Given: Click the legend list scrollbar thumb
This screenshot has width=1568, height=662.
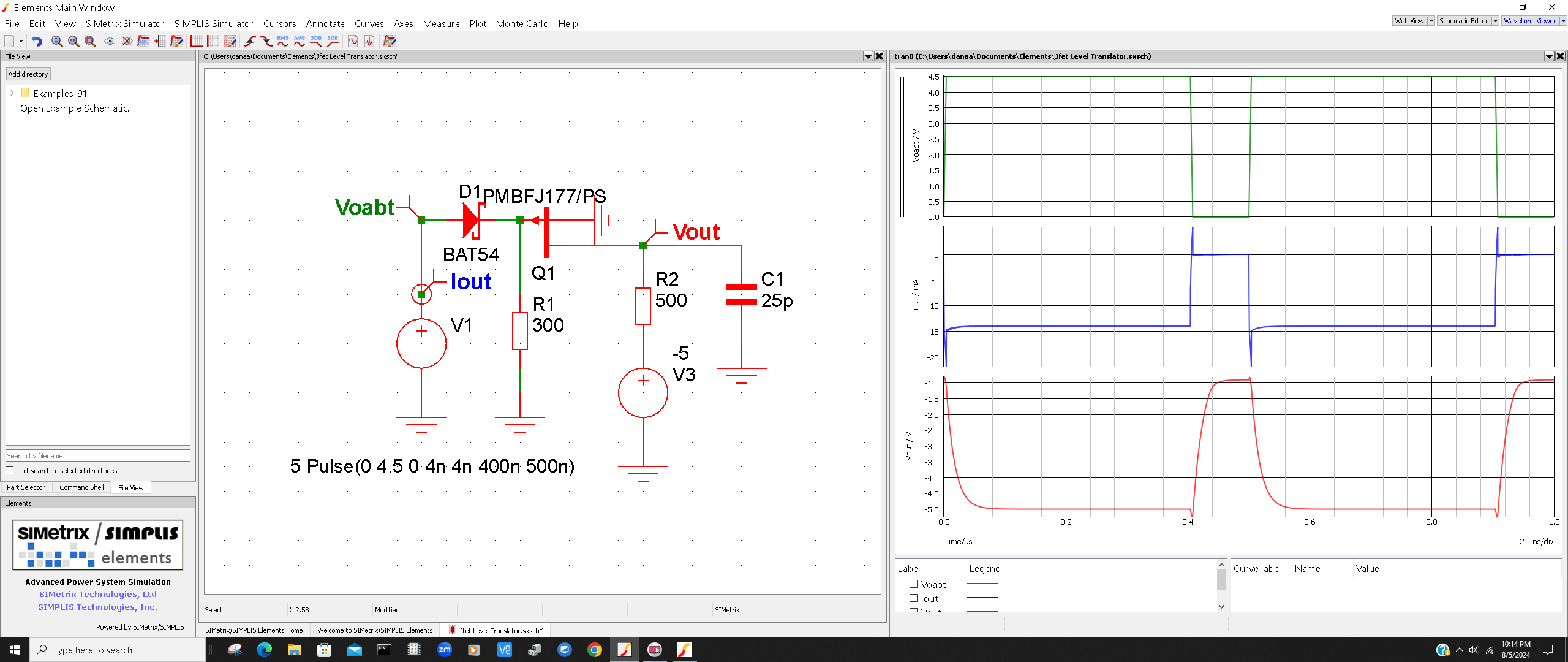Looking at the screenshot, I should point(1221,580).
